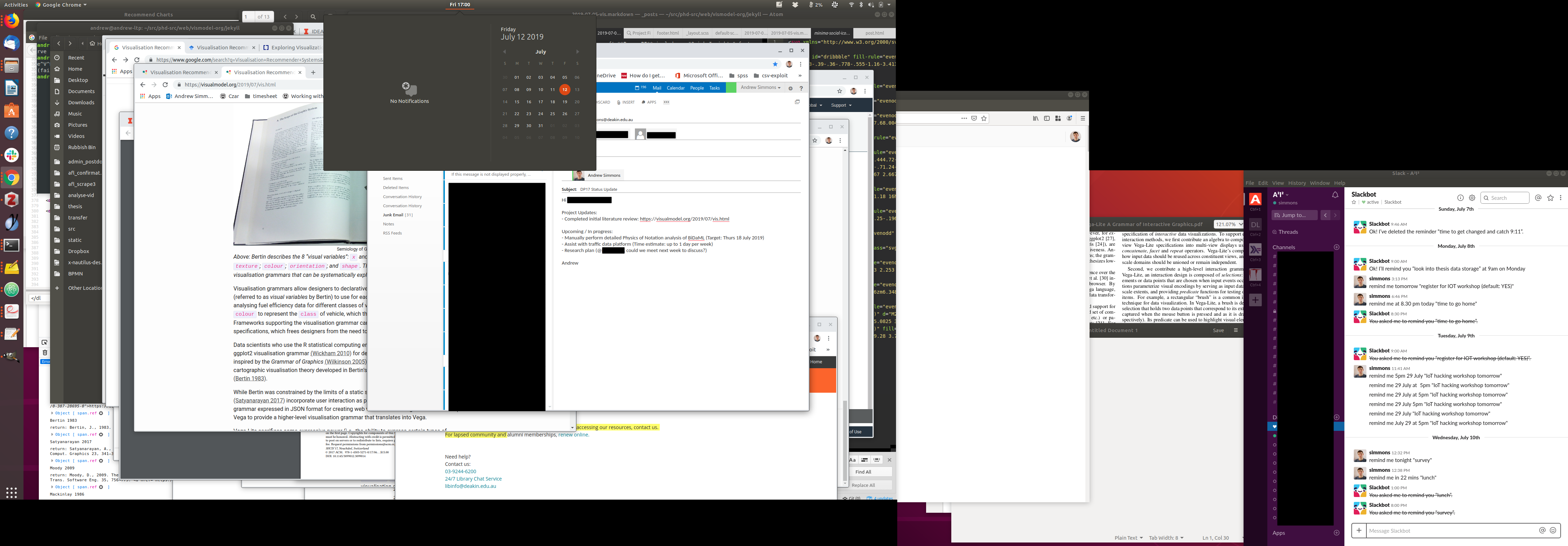Star the Slackbot conversation under its title
Screen dimensions: 1568x546
coord(1354,202)
